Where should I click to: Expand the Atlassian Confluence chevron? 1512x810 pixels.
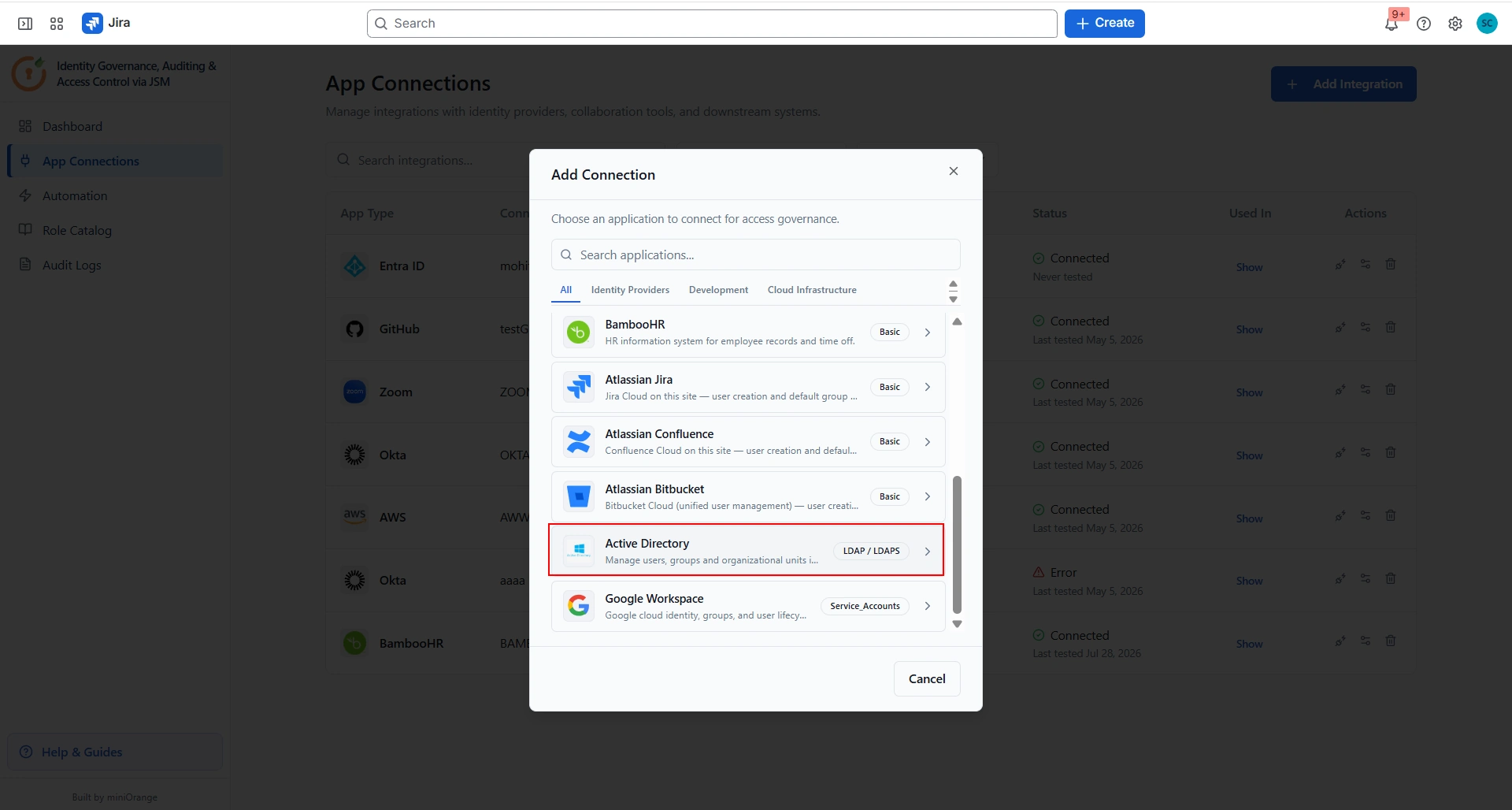[928, 442]
